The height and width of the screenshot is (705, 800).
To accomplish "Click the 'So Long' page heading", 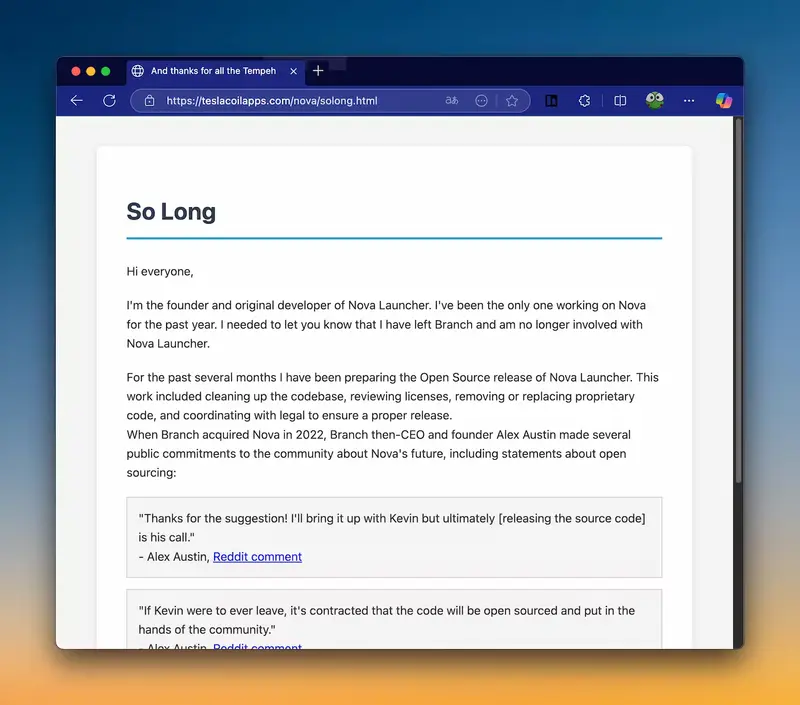I will tap(171, 211).
